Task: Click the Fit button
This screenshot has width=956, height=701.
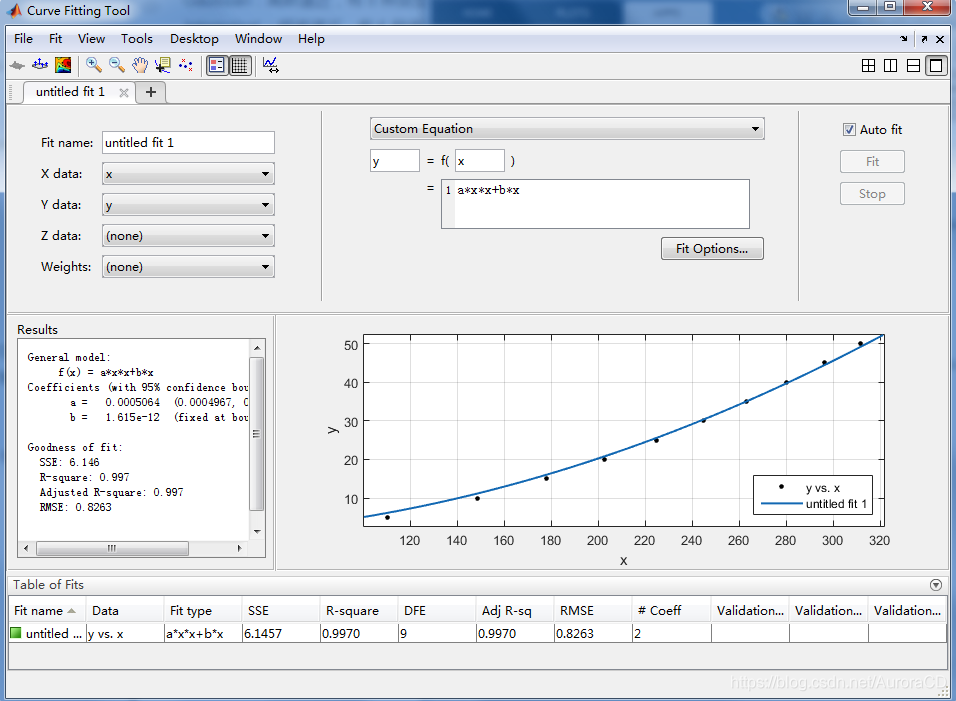Action: click(x=872, y=162)
